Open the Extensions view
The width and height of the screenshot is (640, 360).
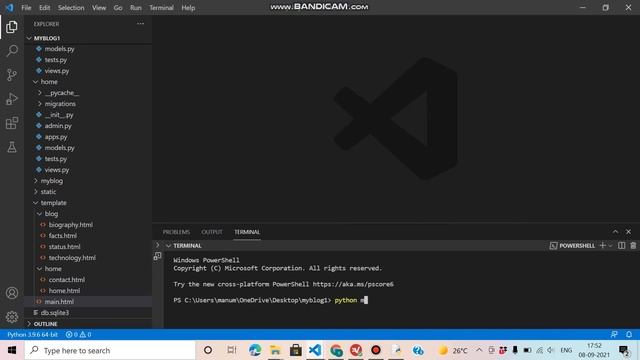click(x=12, y=123)
